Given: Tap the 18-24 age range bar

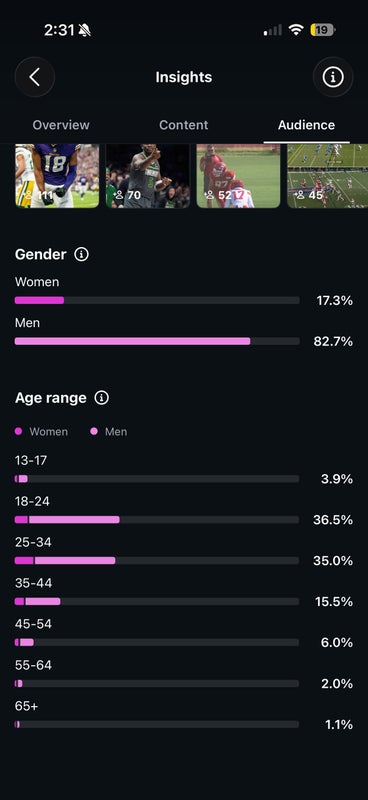Looking at the screenshot, I should click(157, 519).
